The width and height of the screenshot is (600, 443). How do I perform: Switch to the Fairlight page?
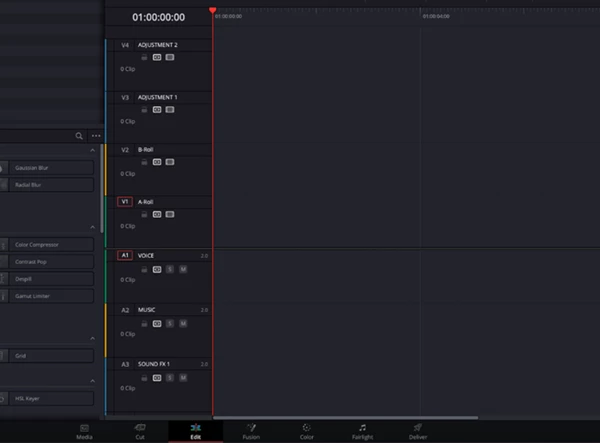(362, 432)
